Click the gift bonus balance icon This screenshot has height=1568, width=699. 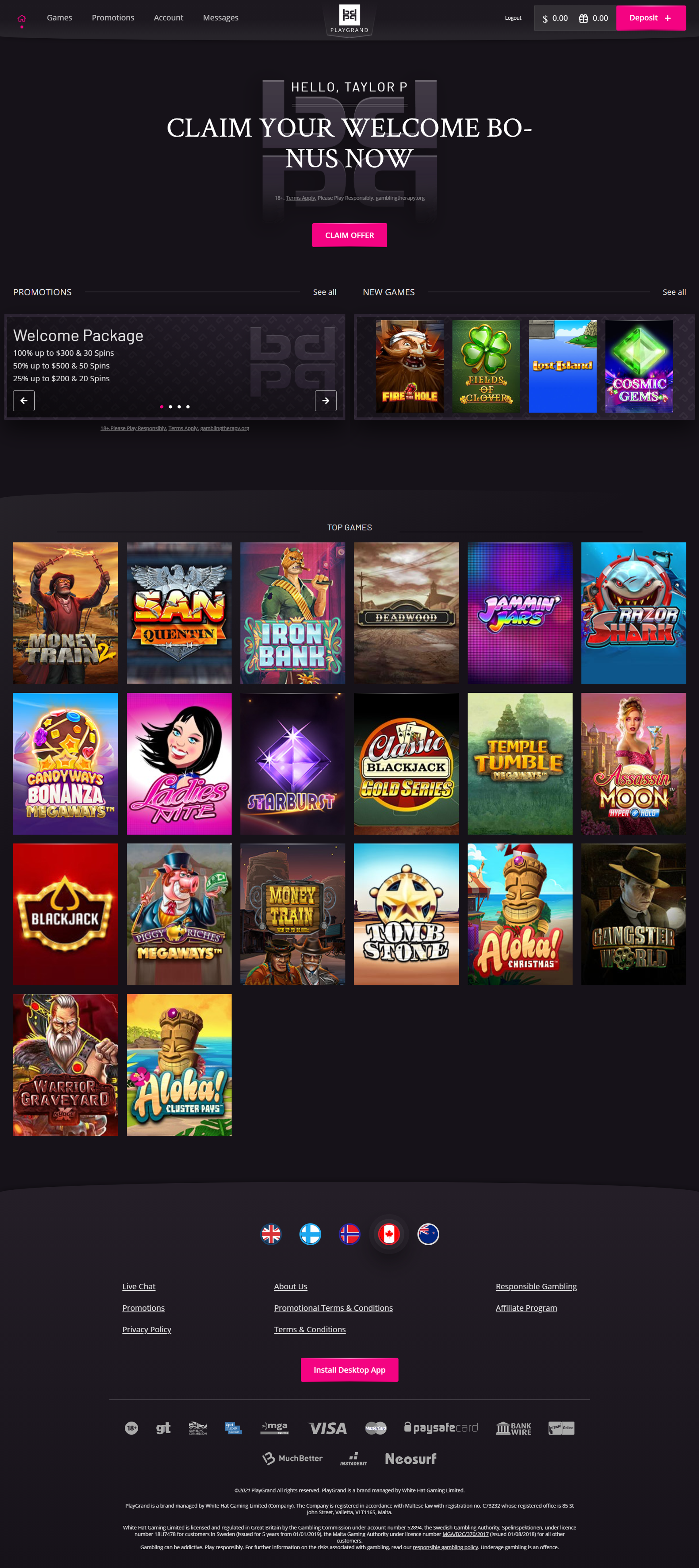pyautogui.click(x=583, y=18)
